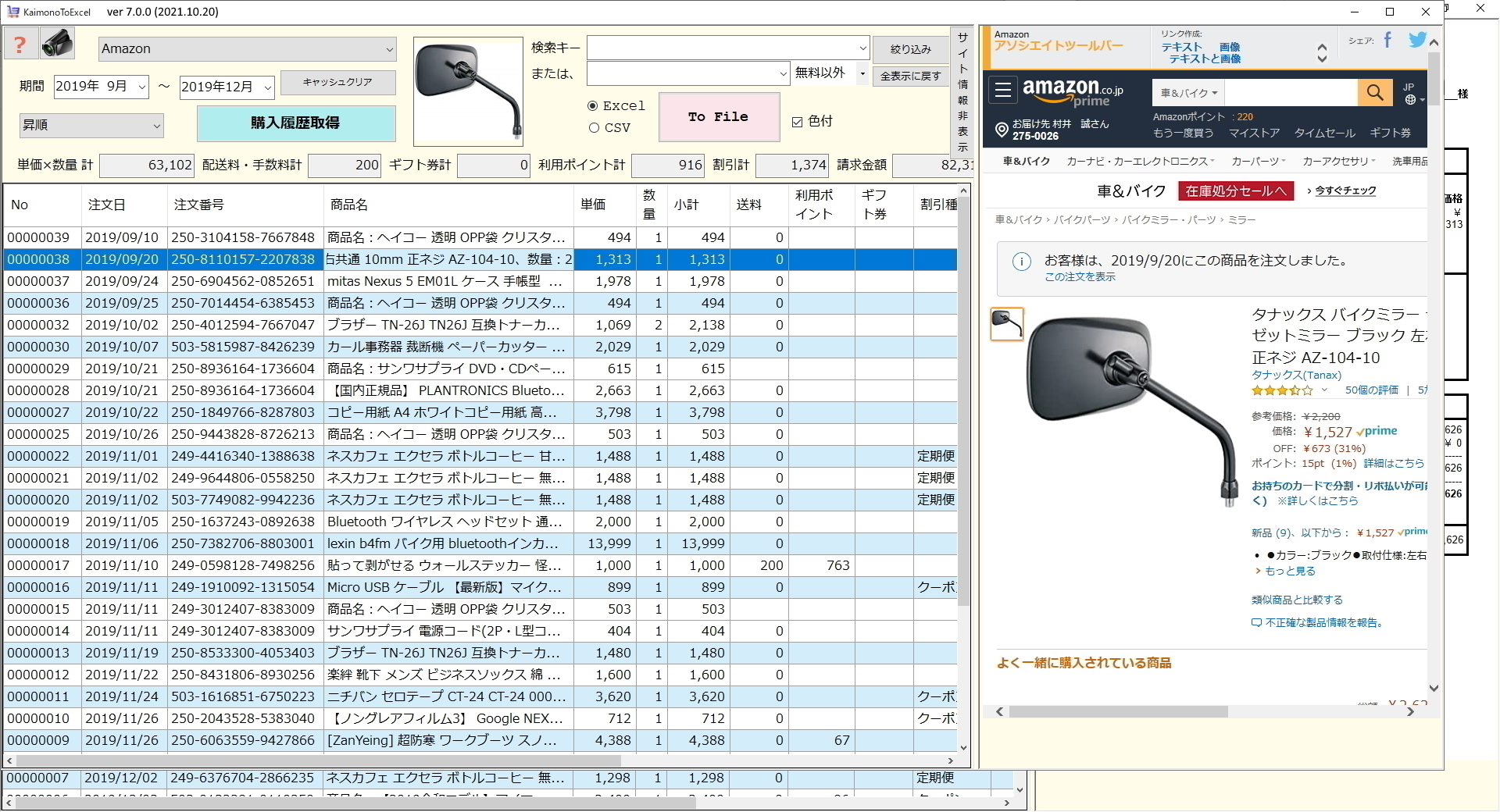Expand the Amazon site dropdown
This screenshot has width=1500, height=812.
click(389, 49)
